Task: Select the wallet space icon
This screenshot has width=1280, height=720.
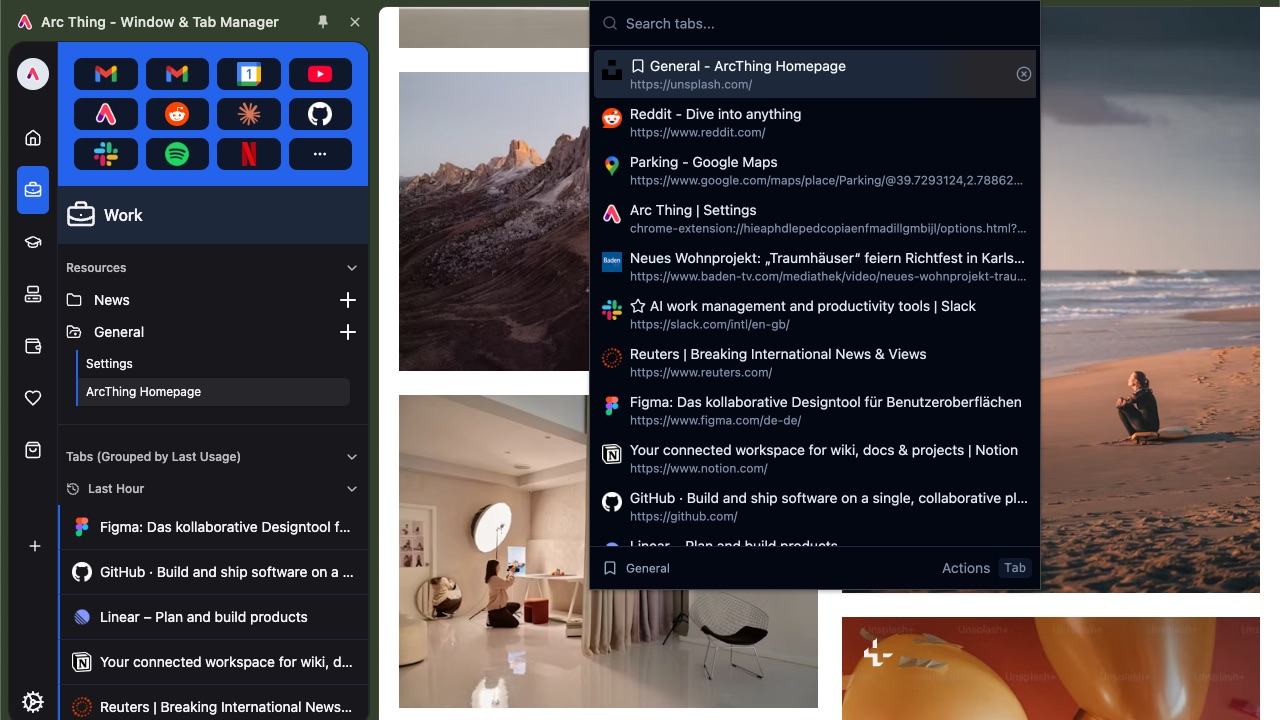Action: click(x=33, y=346)
